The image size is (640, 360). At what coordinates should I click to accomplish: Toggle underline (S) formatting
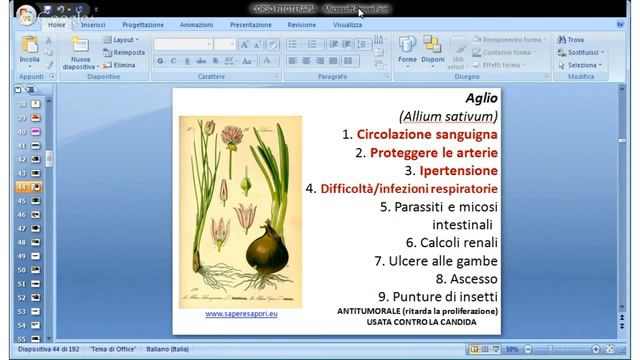(187, 61)
